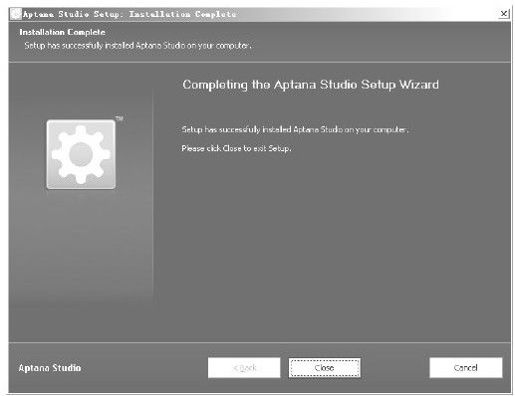Click the 'Aptana Studio' branding label at the bottom
The width and height of the screenshot is (515, 396).
(50, 368)
